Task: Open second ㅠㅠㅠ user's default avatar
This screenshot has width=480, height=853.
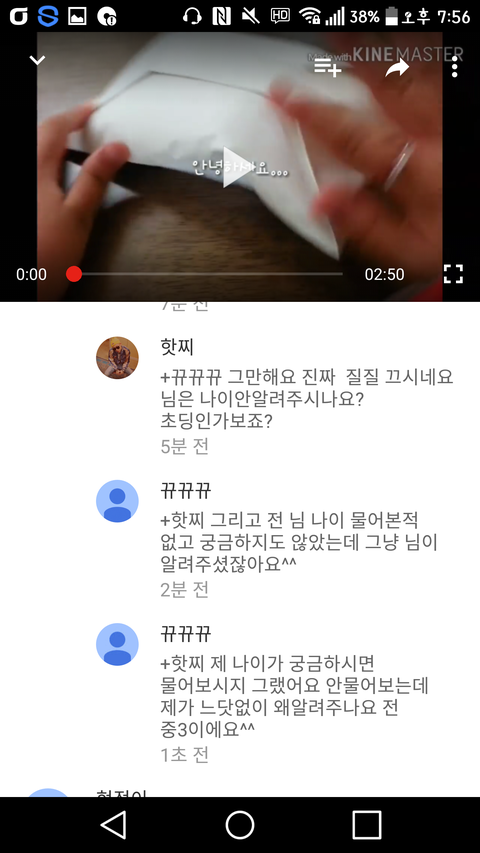Action: [x=117, y=644]
